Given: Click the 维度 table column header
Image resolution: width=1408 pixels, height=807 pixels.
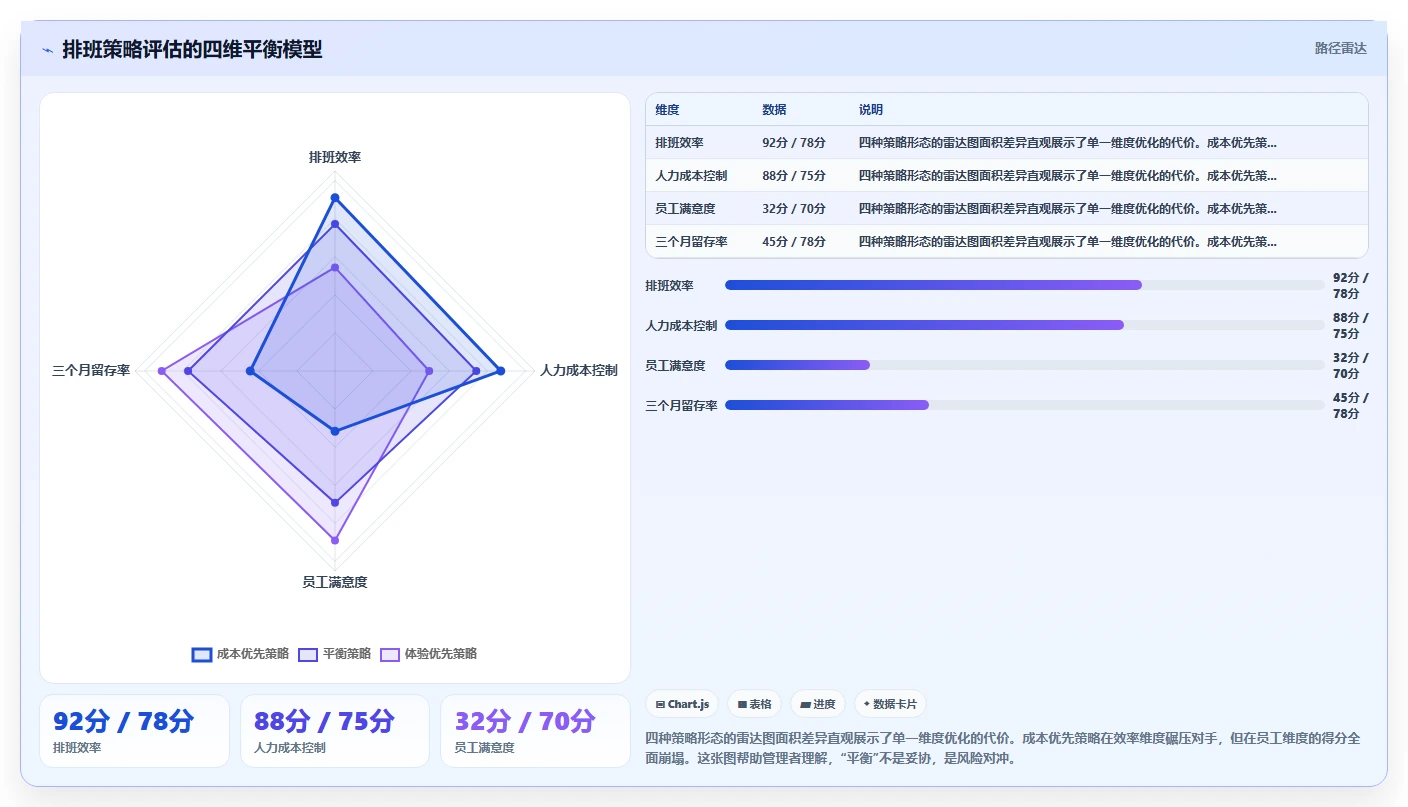Looking at the screenshot, I should click(668, 110).
